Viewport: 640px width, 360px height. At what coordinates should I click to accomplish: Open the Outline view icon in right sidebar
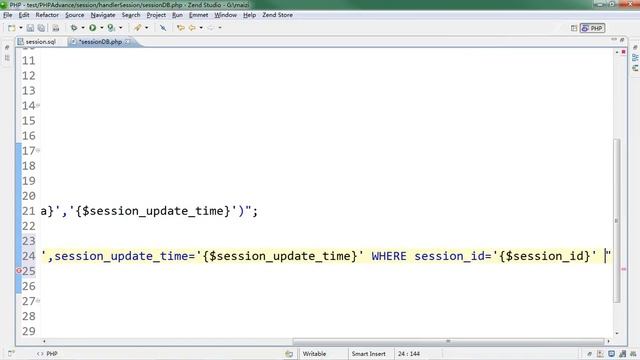tap(635, 58)
